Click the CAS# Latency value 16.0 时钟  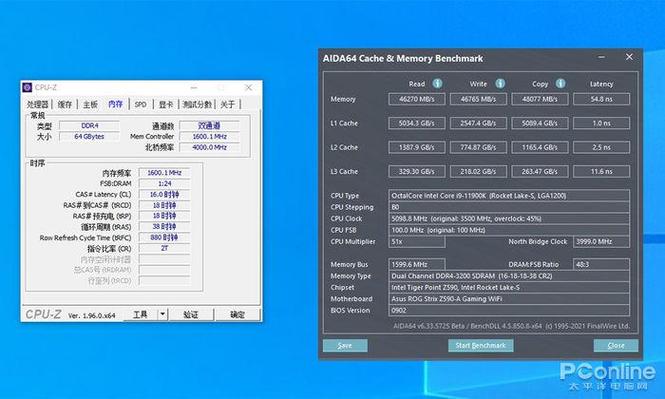165,195
